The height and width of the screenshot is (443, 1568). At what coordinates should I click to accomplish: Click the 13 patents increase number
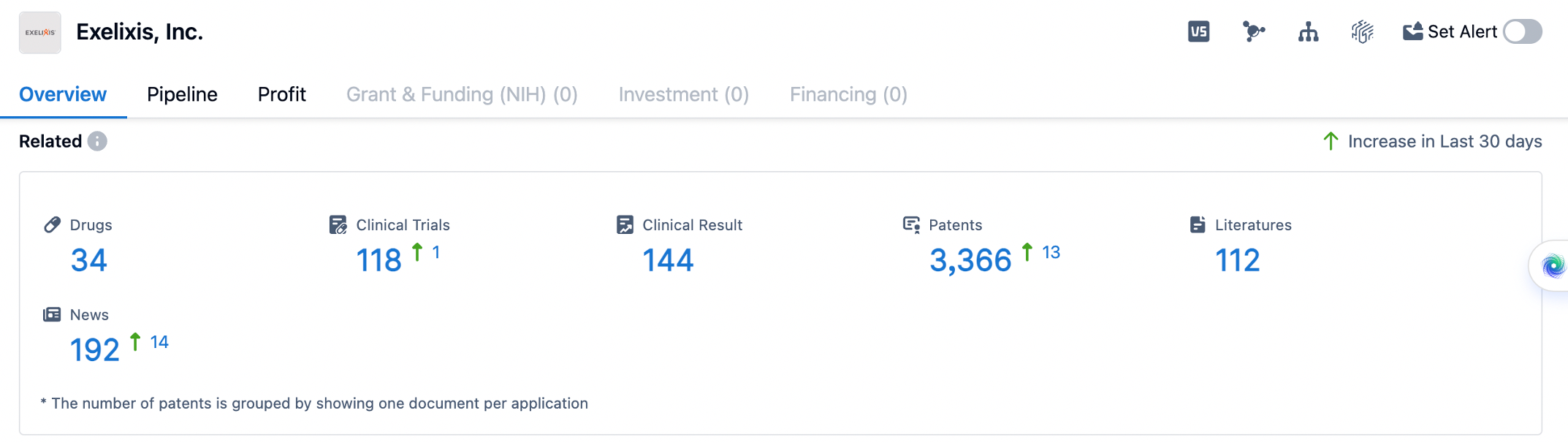point(1051,252)
